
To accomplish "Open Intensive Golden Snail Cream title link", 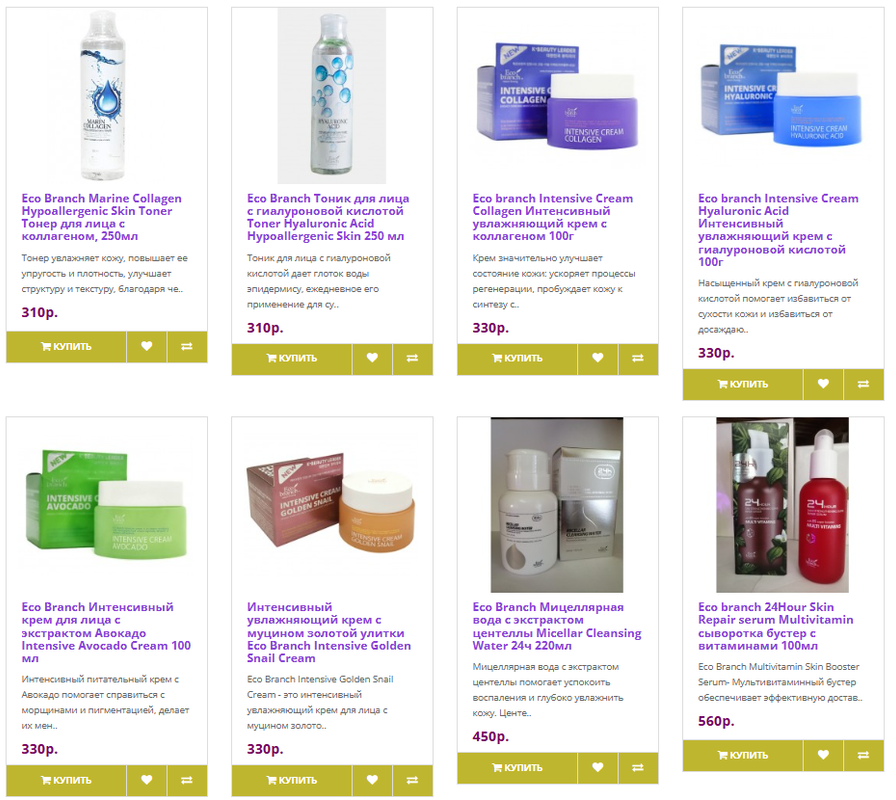I will click(x=329, y=633).
